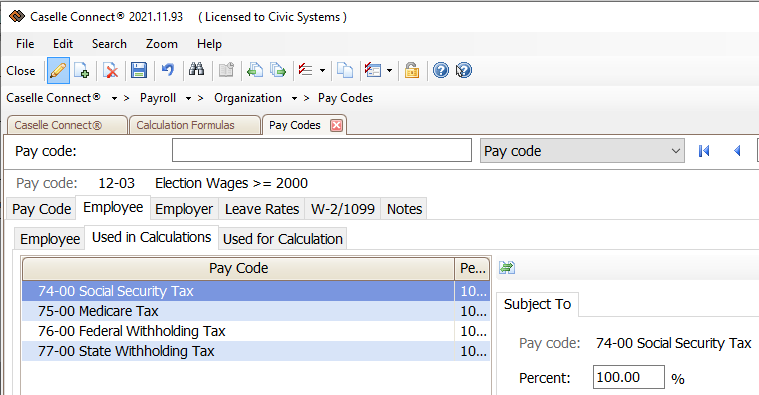
Task: Click the New record page icon
Action: point(81,71)
